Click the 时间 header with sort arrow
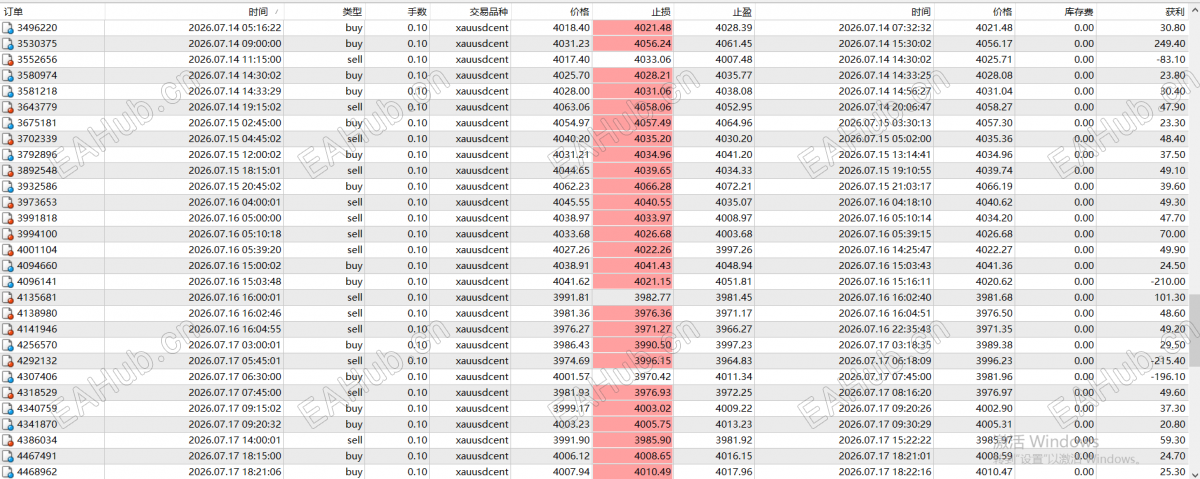 pyautogui.click(x=265, y=11)
